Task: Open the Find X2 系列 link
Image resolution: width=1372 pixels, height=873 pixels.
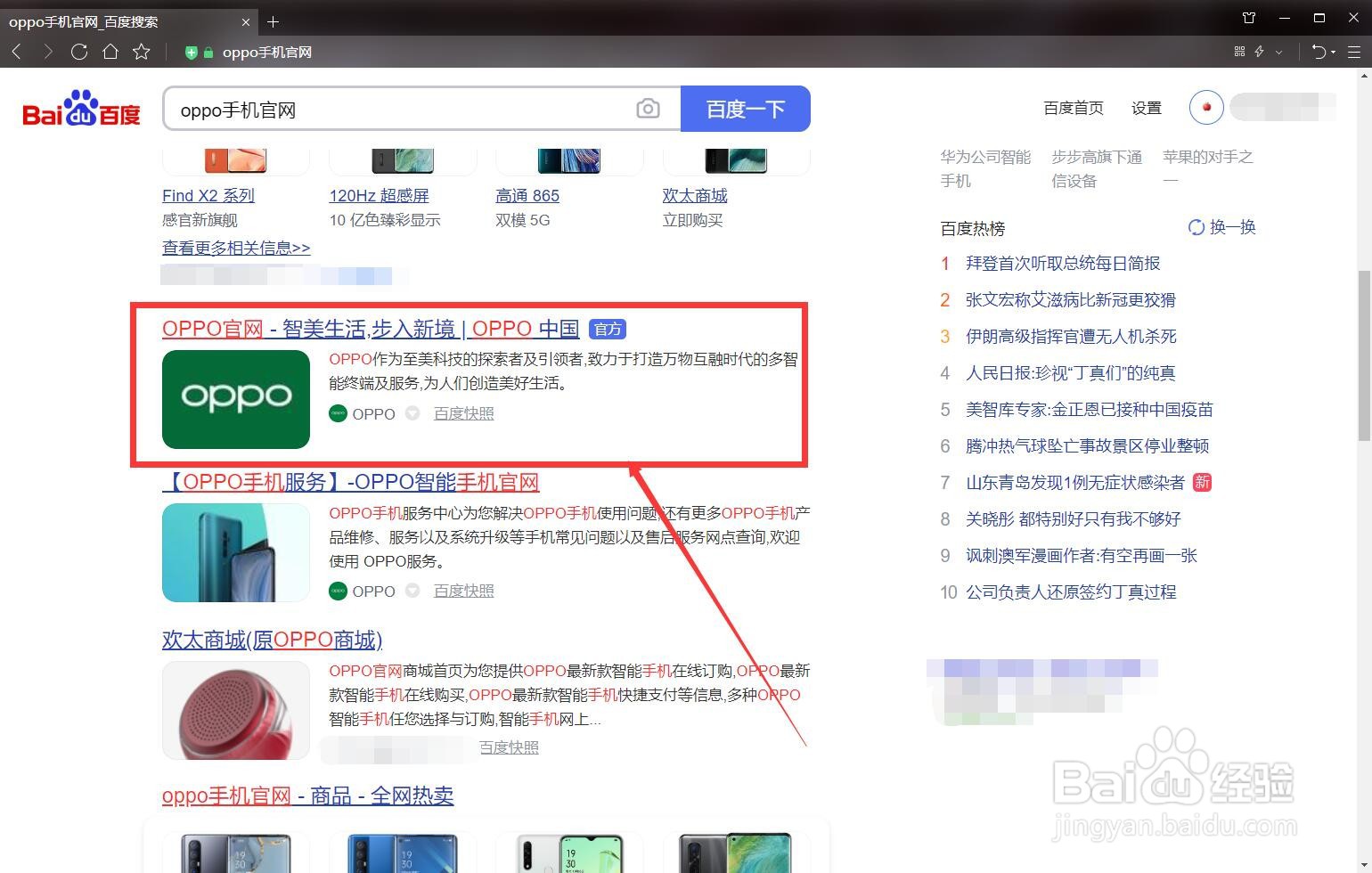Action: tap(208, 196)
